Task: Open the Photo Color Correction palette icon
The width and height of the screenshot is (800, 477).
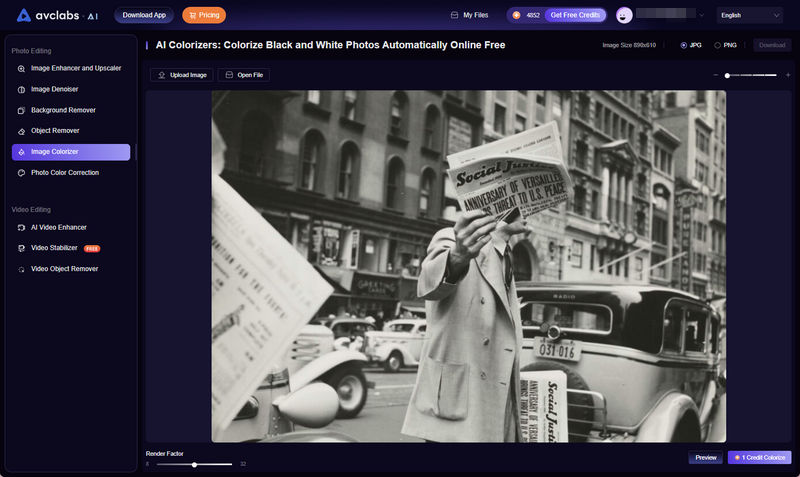Action: tap(22, 173)
